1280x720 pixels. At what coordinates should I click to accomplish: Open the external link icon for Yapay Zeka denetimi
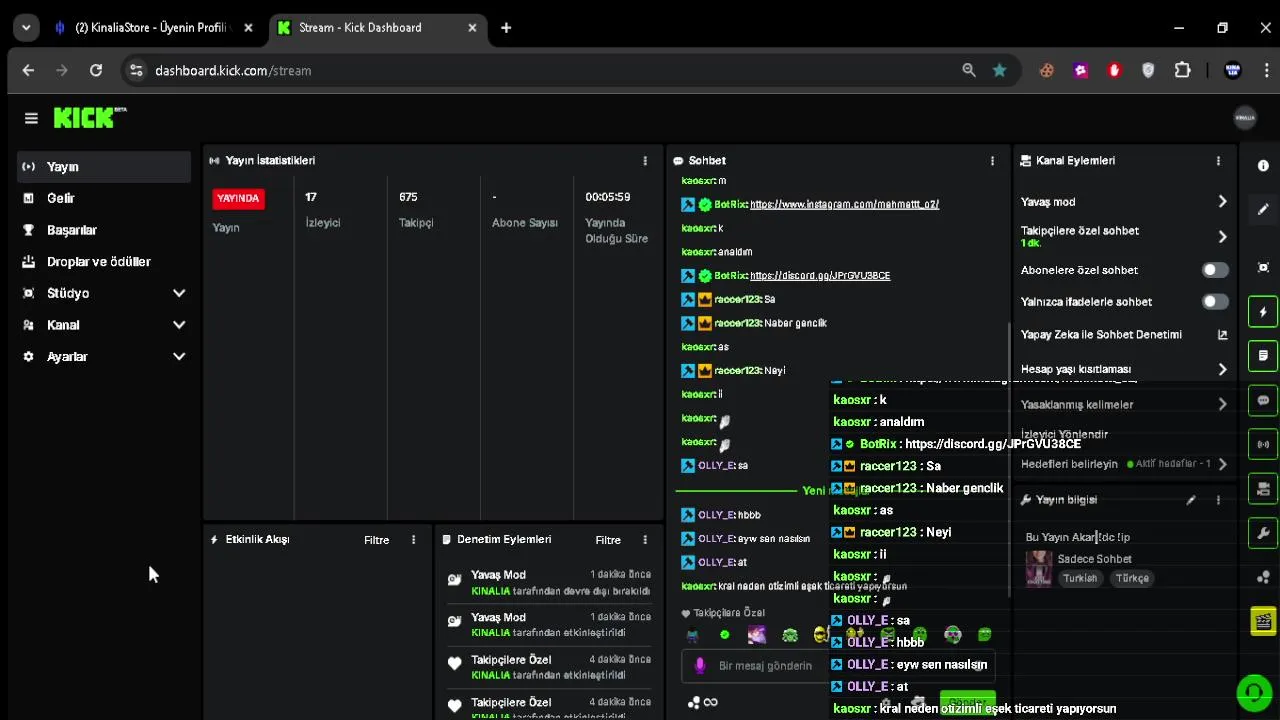pyautogui.click(x=1222, y=335)
